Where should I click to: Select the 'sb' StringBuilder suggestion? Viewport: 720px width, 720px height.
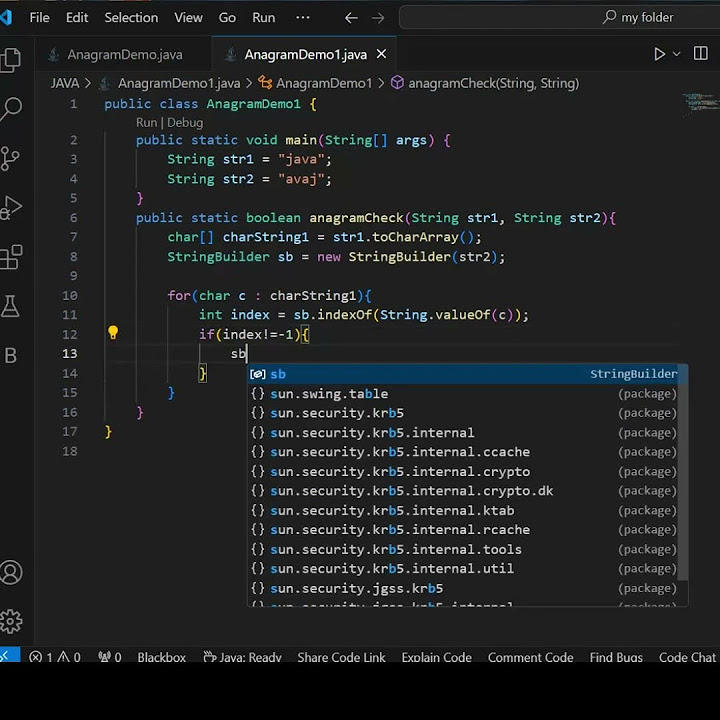coord(464,374)
